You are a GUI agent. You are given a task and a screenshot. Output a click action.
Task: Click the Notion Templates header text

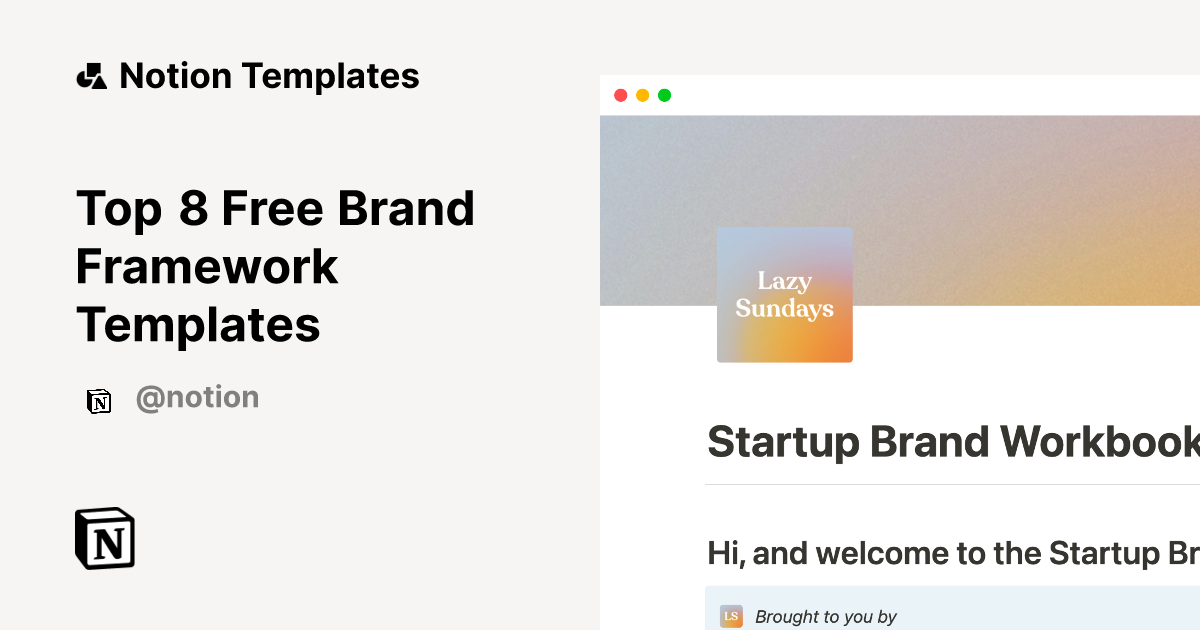(270, 75)
